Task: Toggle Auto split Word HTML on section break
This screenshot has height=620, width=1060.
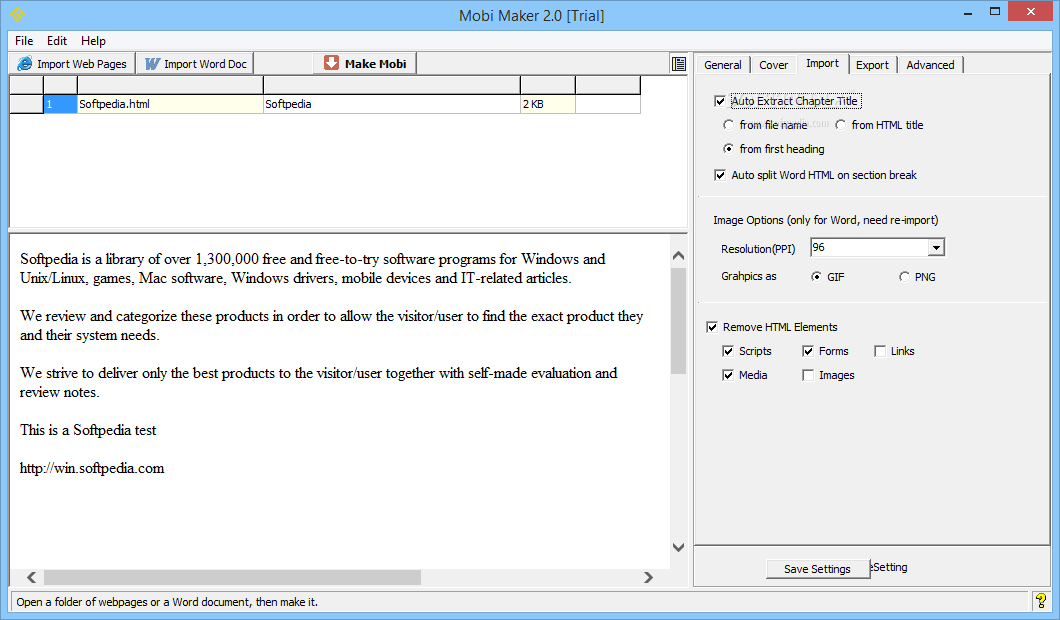Action: click(720, 175)
